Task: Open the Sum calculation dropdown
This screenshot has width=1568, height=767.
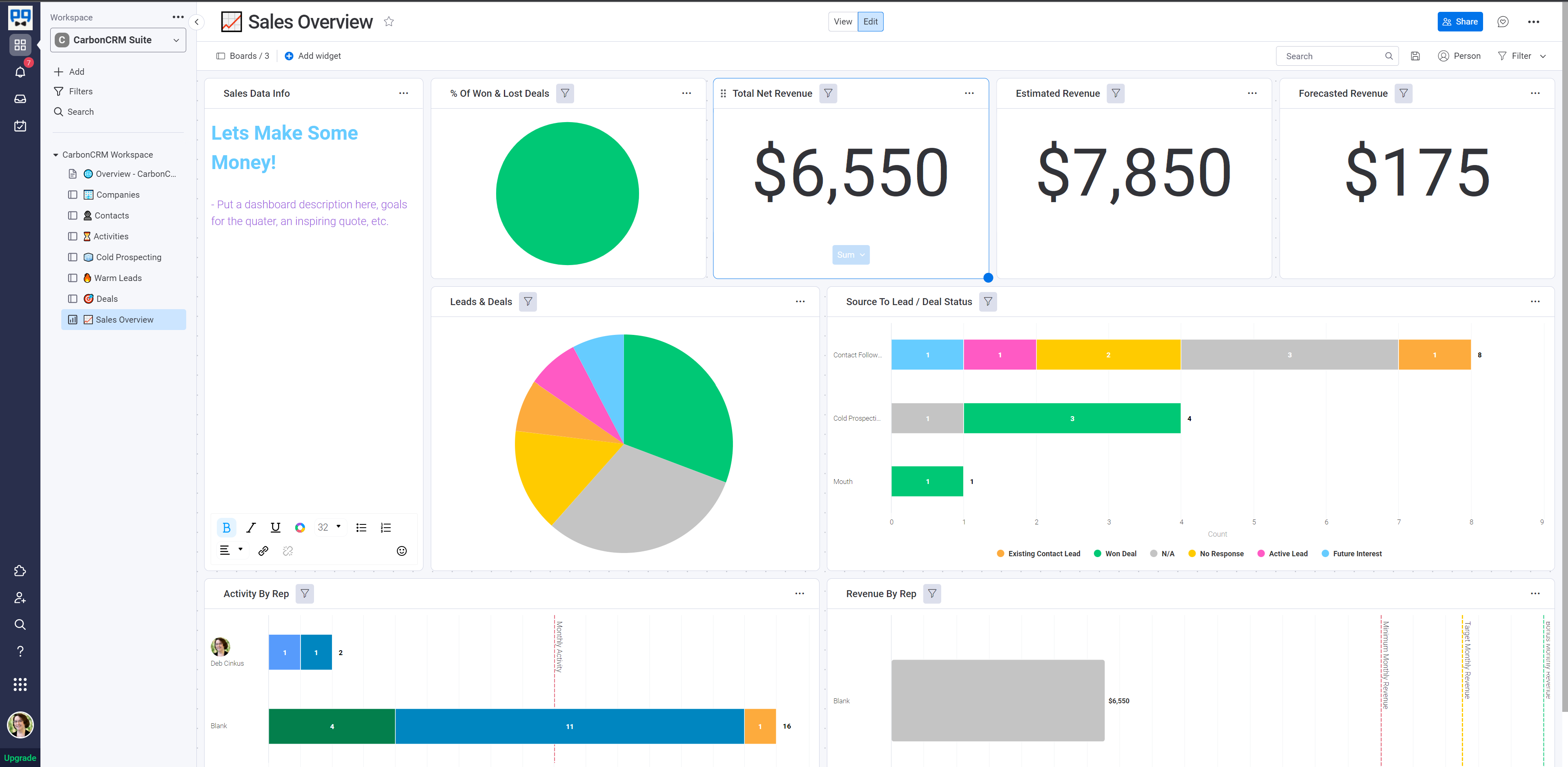Action: pyautogui.click(x=850, y=255)
